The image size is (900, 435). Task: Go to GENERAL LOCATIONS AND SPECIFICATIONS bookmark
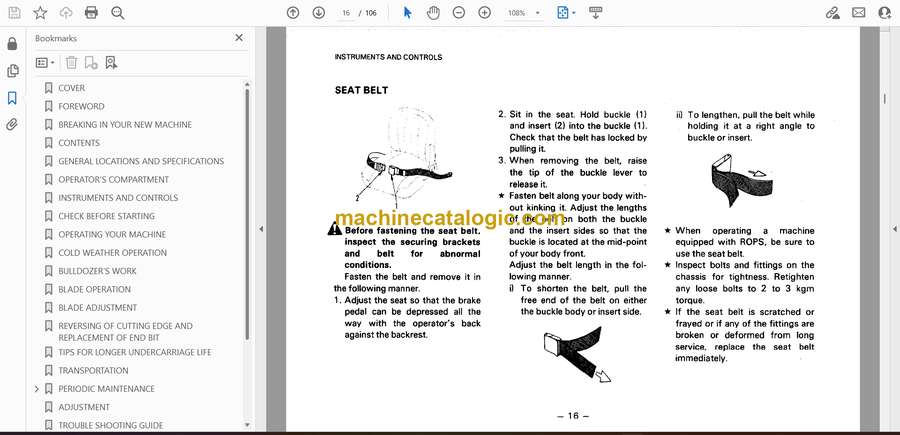click(141, 161)
